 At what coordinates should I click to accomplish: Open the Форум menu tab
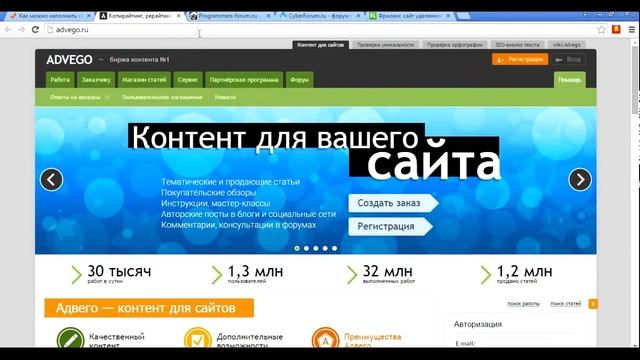click(299, 80)
